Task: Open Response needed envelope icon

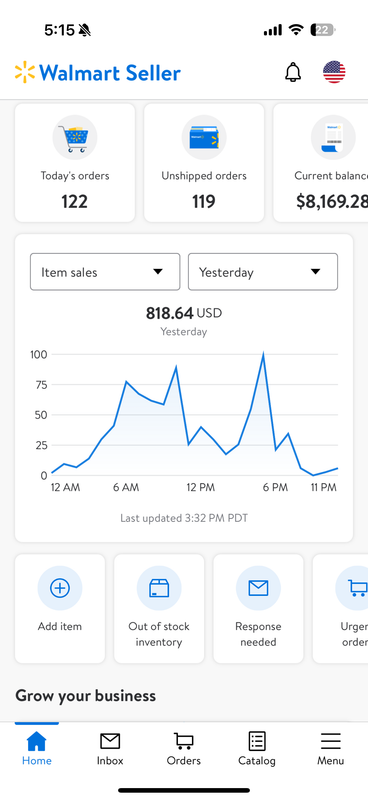Action: tap(258, 588)
